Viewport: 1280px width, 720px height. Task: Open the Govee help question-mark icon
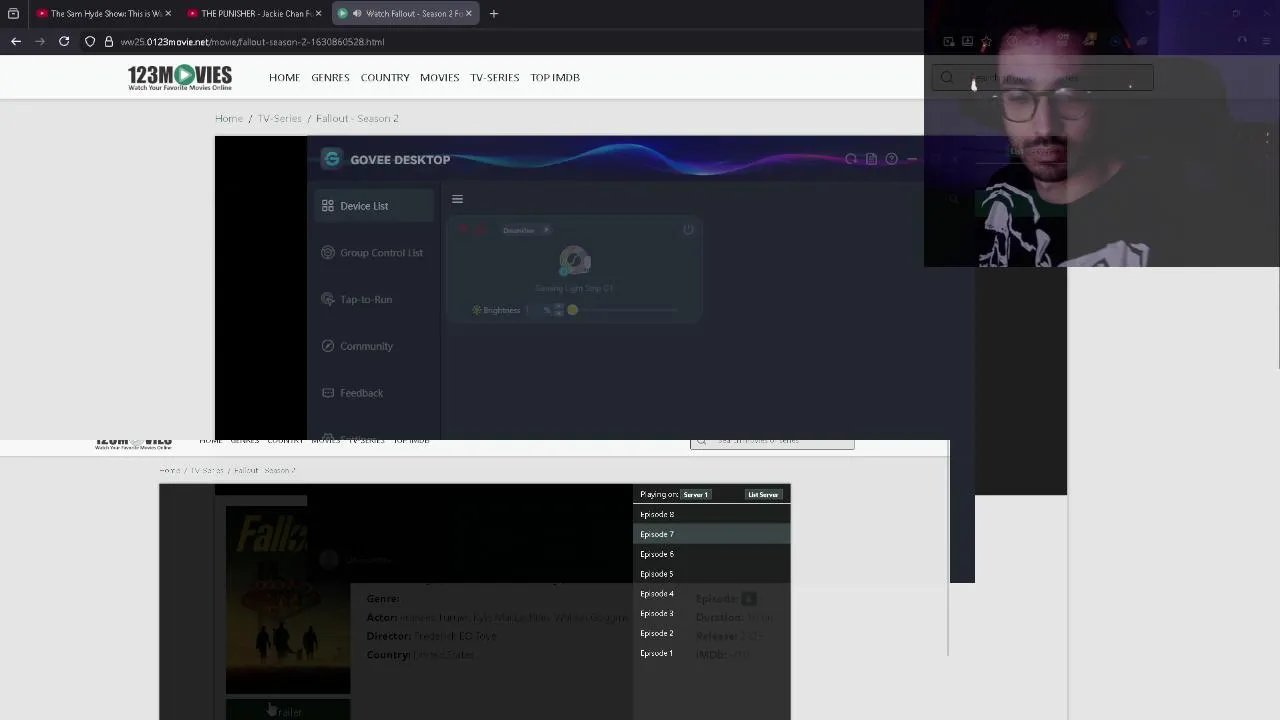[x=891, y=159]
